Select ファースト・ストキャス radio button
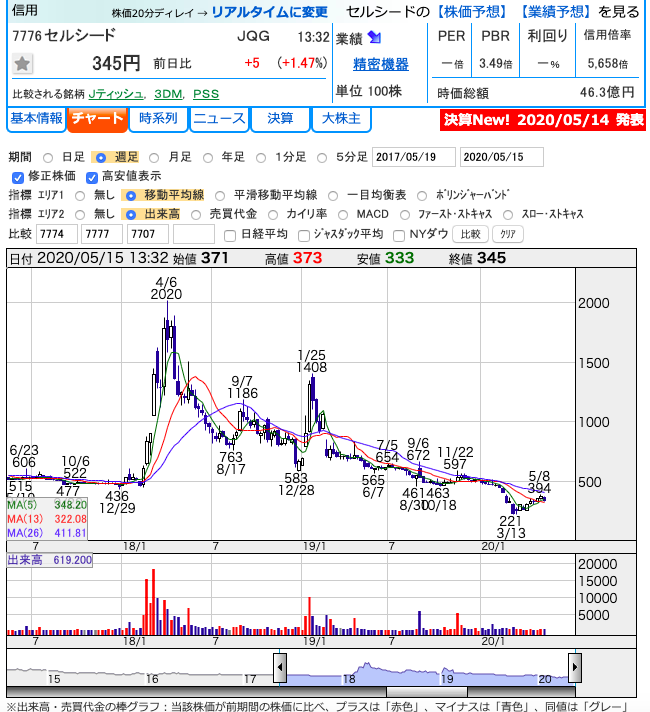Image resolution: width=650 pixels, height=712 pixels. click(x=405, y=215)
